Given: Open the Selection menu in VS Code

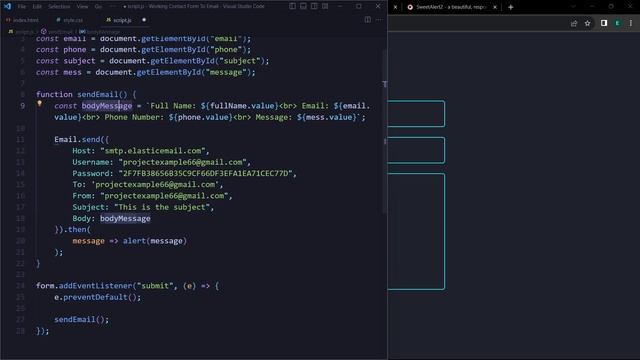Looking at the screenshot, I should click(x=59, y=7).
